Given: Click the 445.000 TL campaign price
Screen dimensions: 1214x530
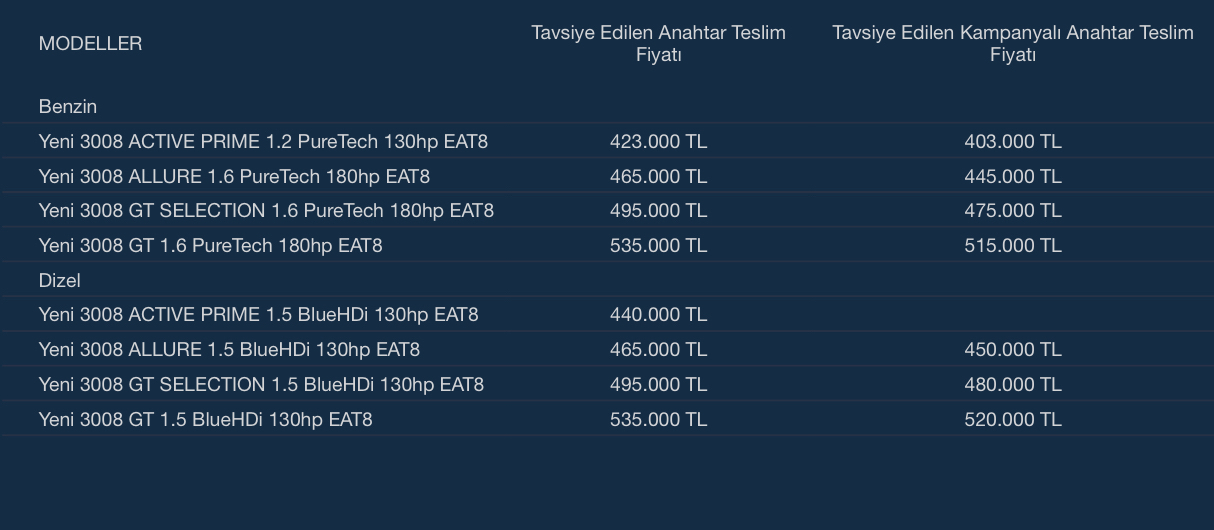Looking at the screenshot, I should click(x=1012, y=176).
